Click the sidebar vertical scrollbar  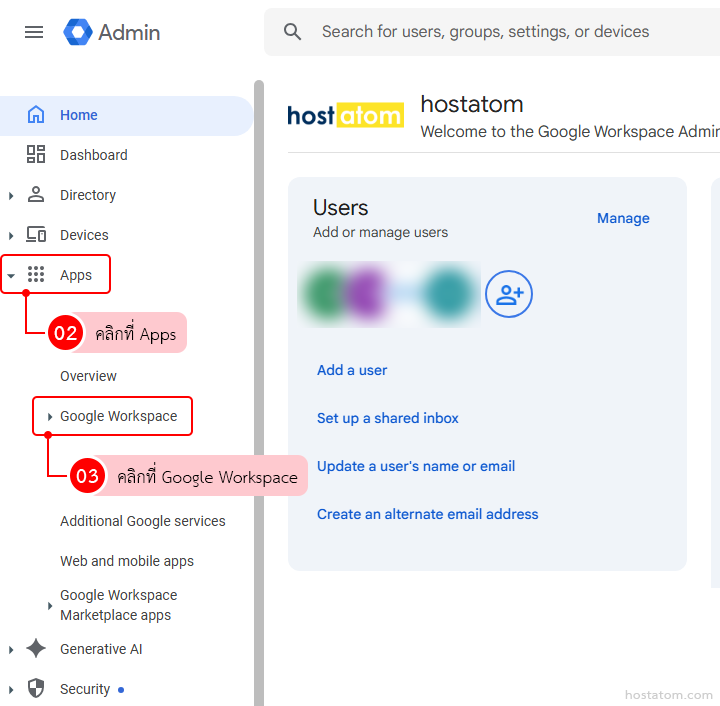point(259,392)
